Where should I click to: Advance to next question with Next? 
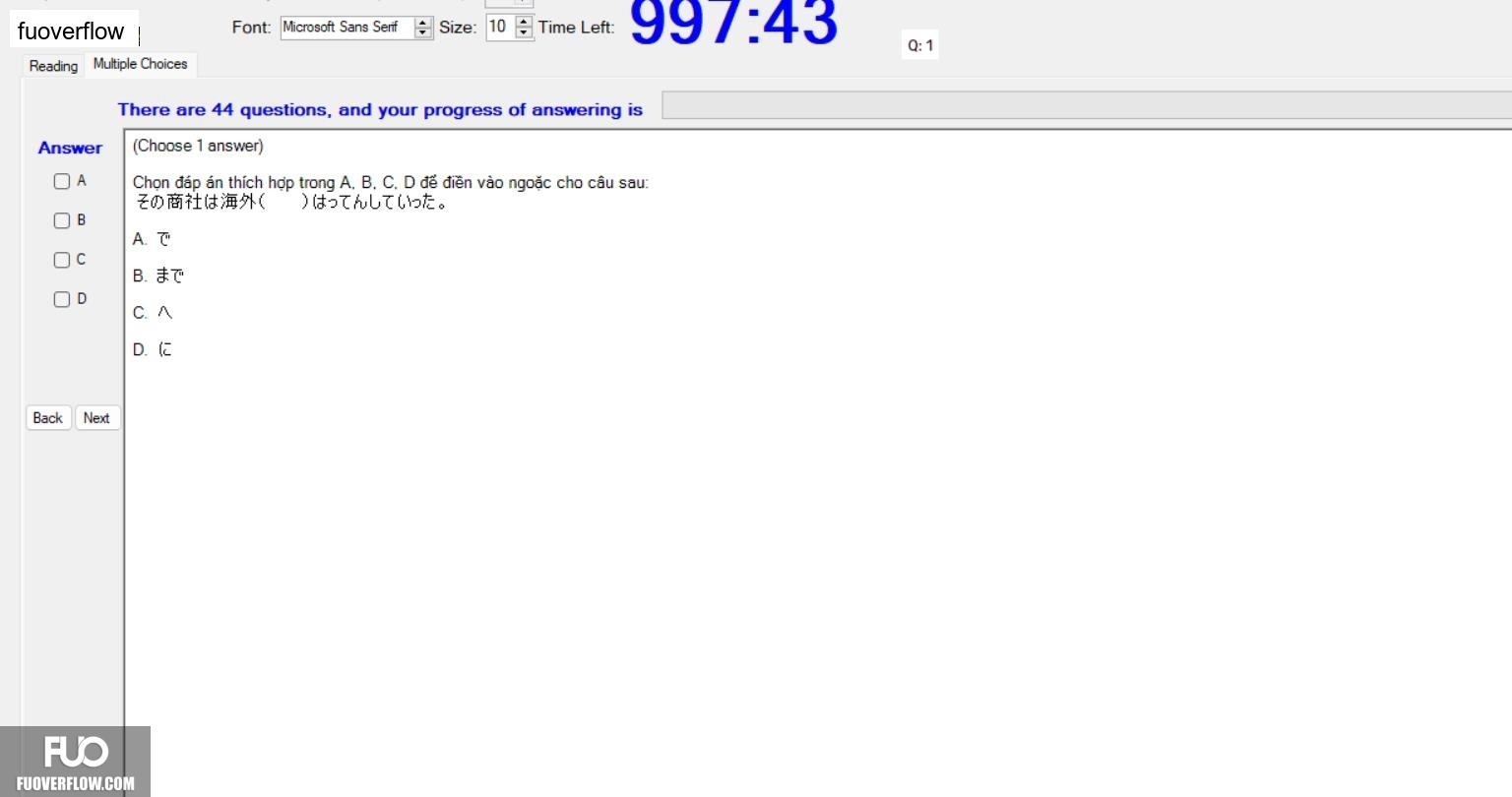96,418
